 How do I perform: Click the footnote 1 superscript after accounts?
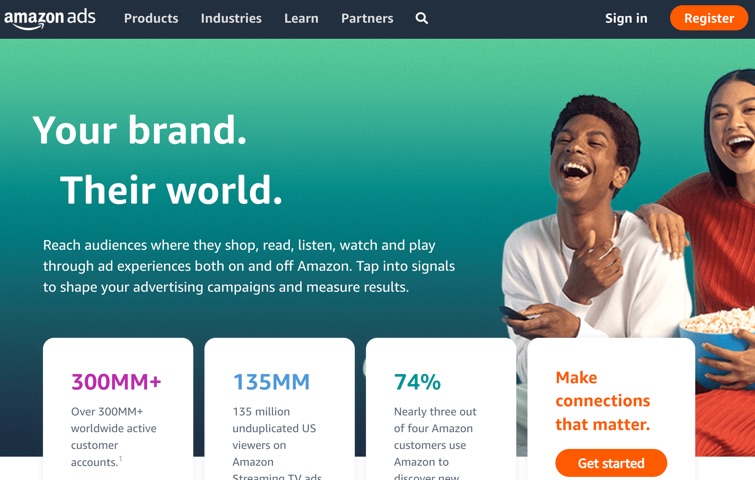click(x=120, y=458)
